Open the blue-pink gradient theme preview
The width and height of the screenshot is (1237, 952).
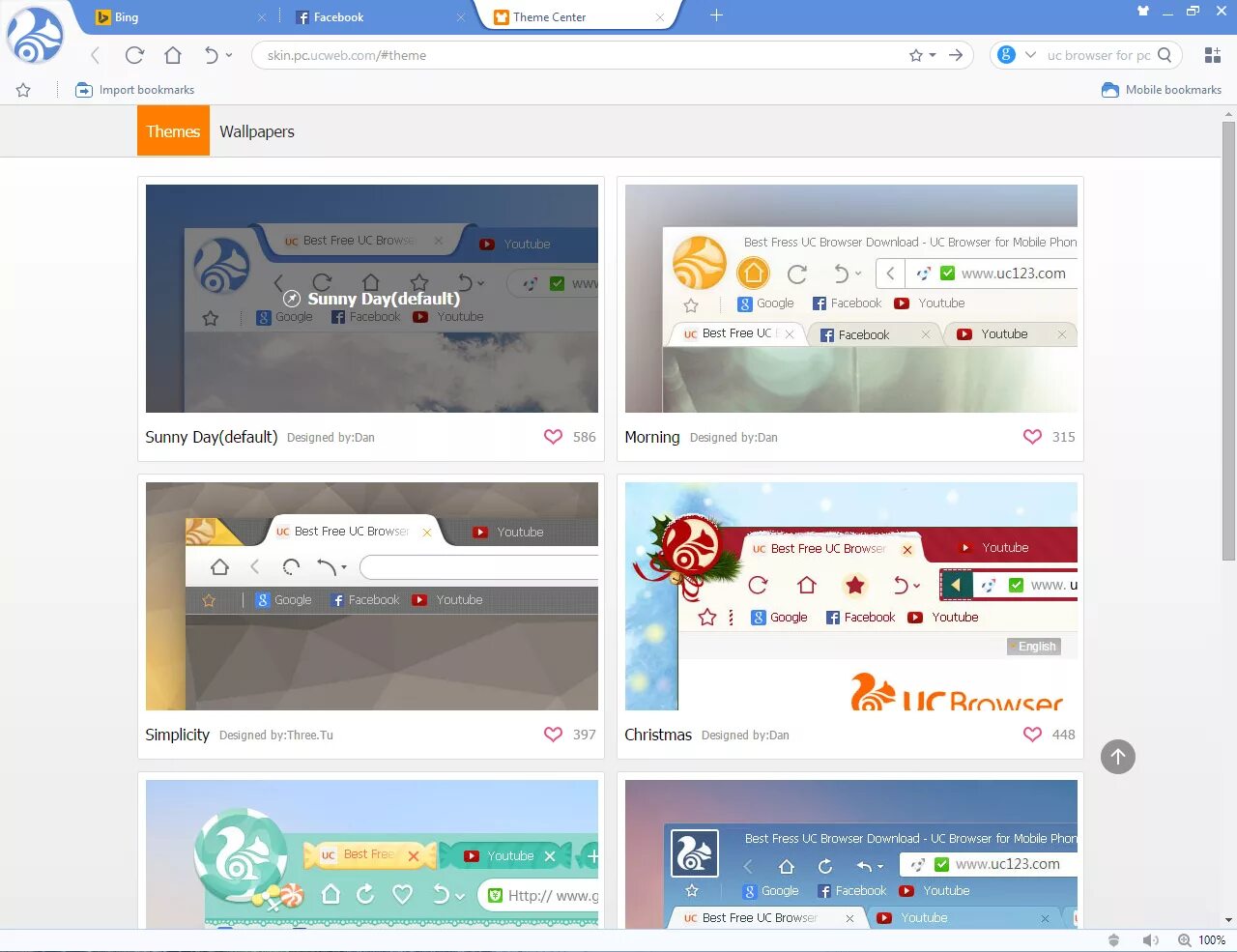pyautogui.click(x=851, y=854)
